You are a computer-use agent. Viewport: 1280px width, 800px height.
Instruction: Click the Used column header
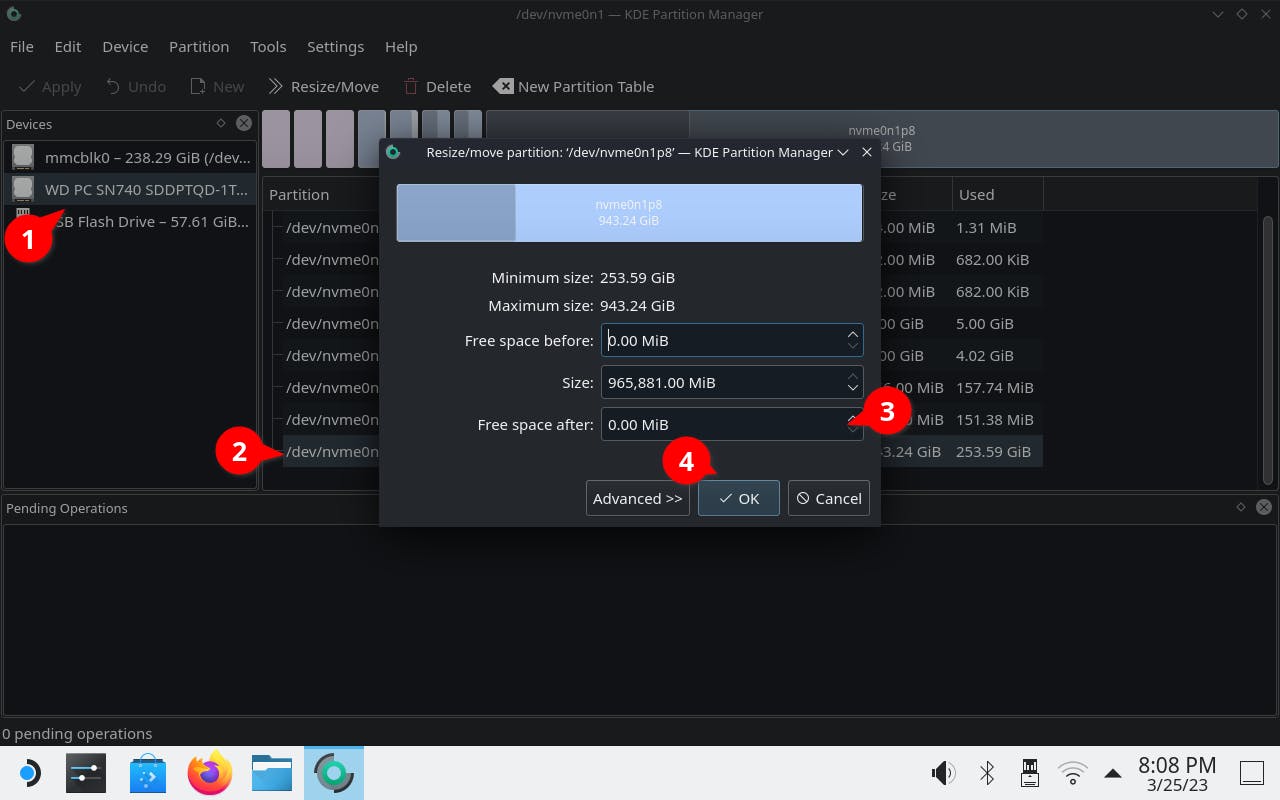[996, 194]
